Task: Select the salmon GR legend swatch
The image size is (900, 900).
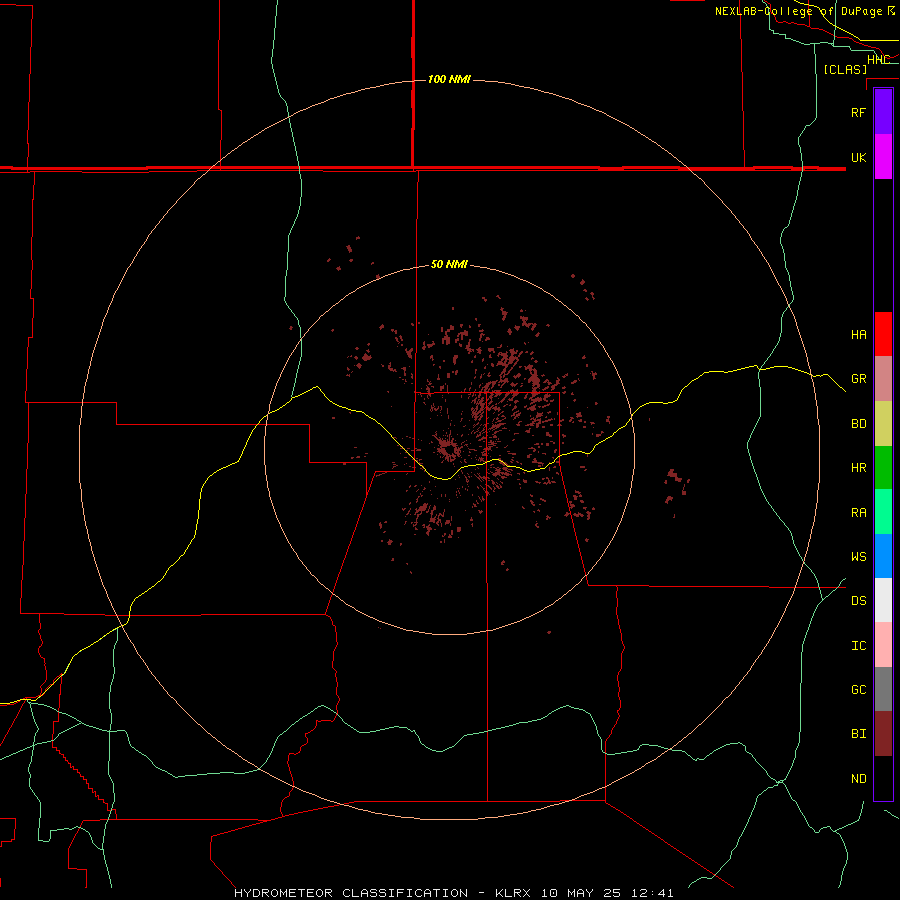Action: coord(883,379)
